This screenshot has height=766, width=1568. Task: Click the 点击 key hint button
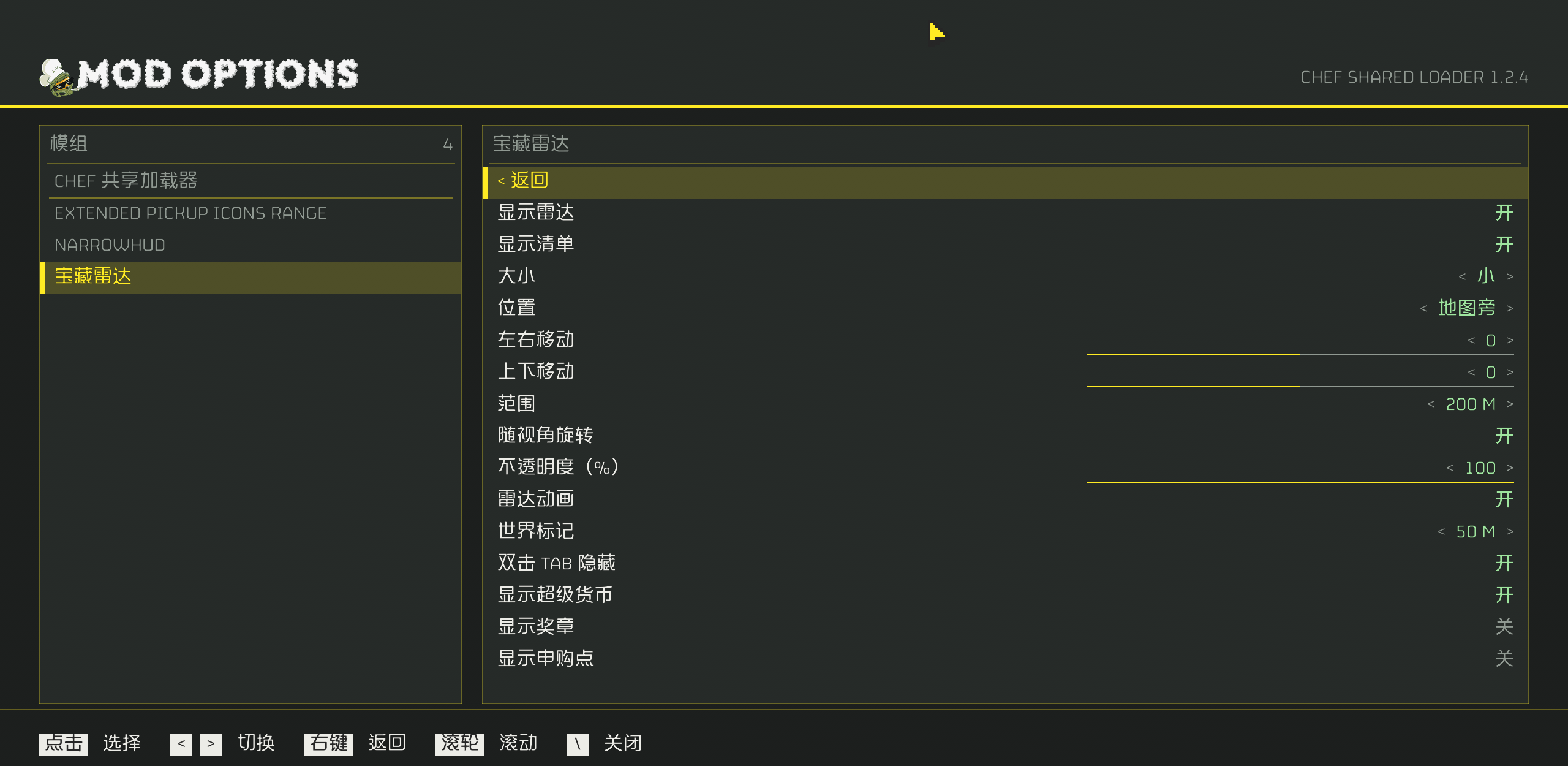[x=63, y=744]
